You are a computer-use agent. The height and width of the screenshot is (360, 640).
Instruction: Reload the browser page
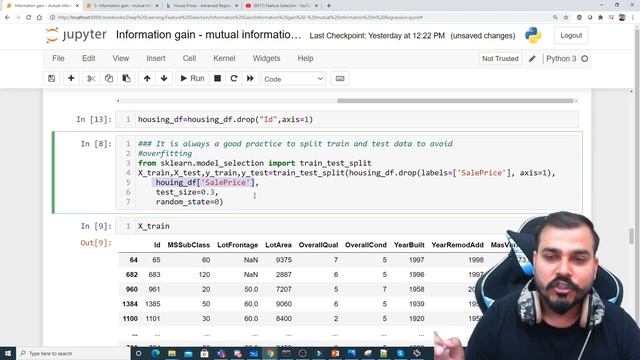(x=29, y=18)
